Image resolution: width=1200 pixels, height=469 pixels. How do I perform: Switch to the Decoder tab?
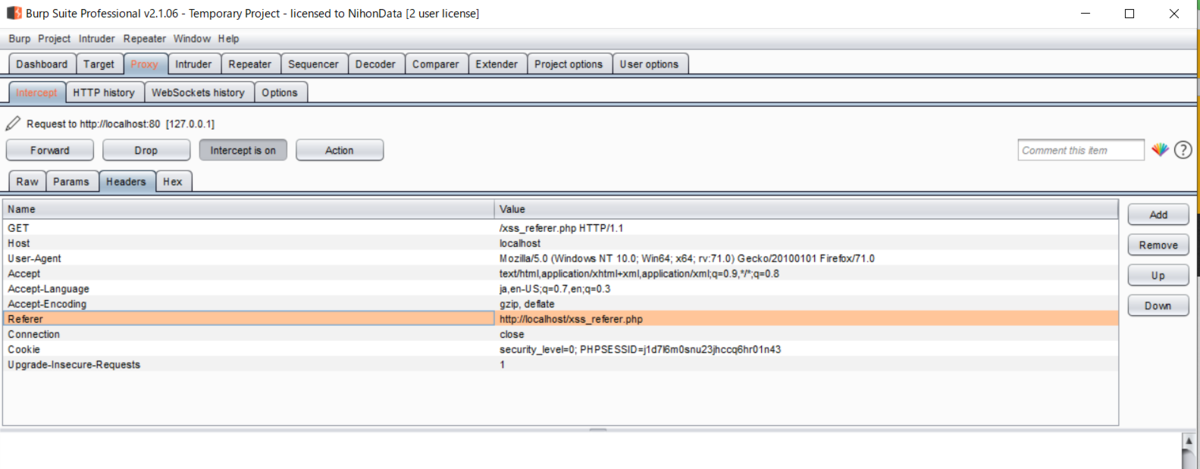click(x=375, y=64)
